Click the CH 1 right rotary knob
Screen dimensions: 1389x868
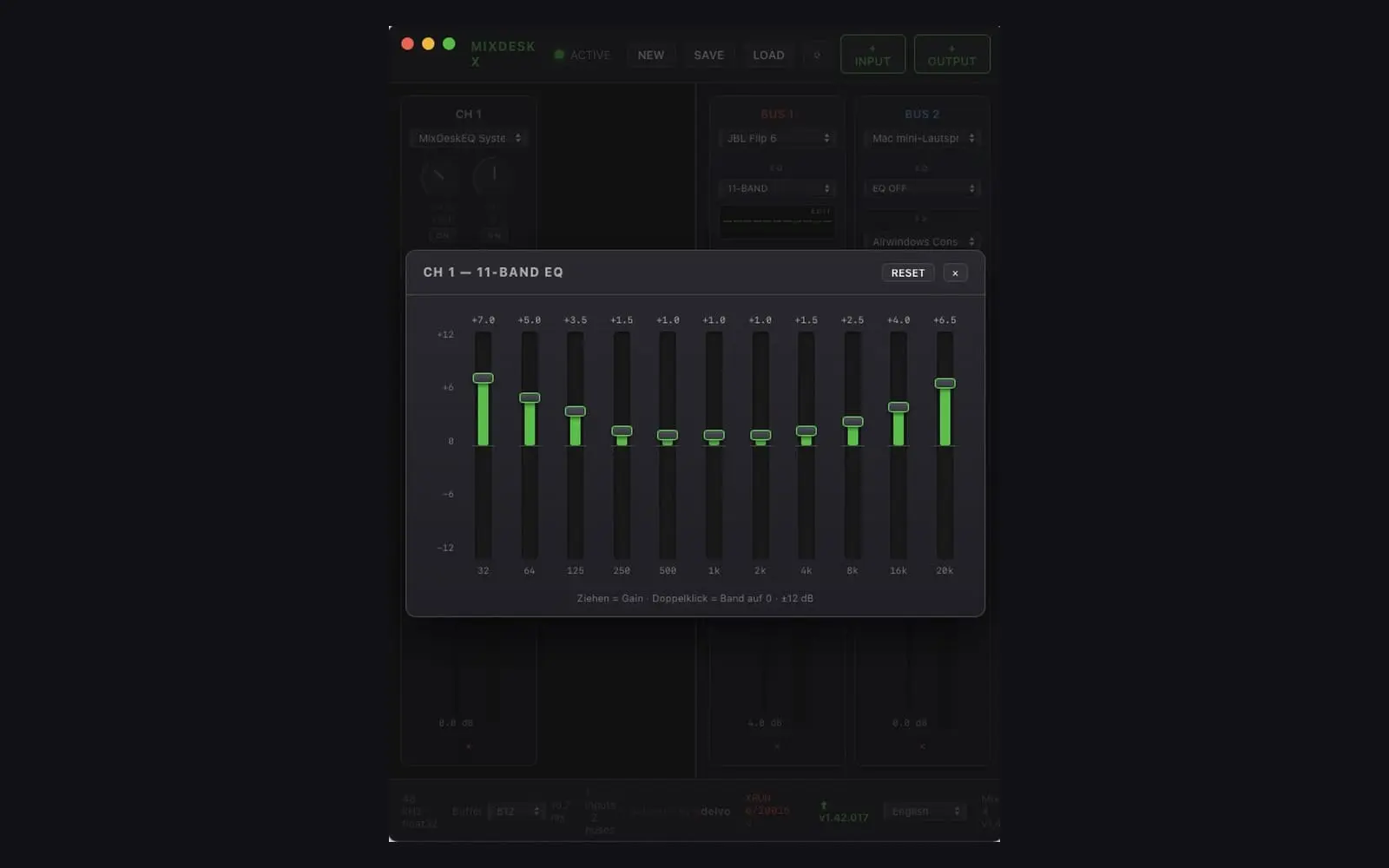click(x=493, y=176)
